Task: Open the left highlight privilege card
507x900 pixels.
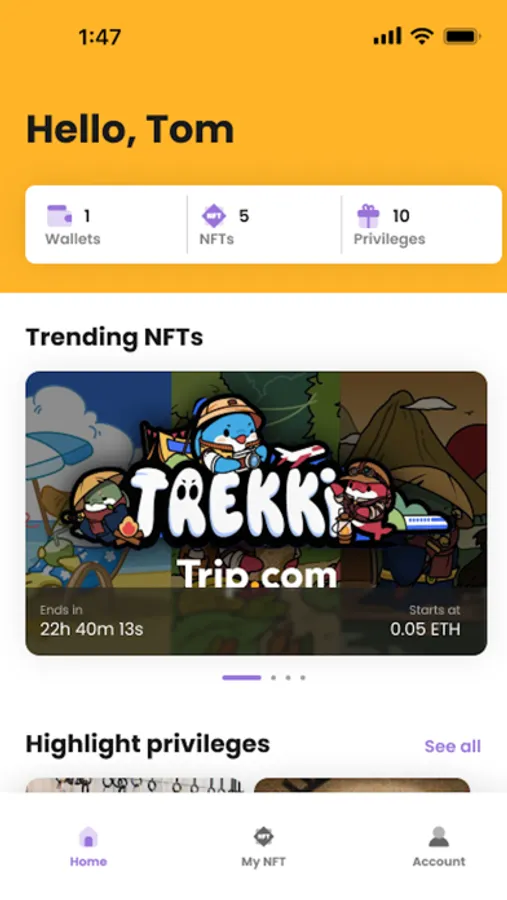Action: click(x=134, y=785)
